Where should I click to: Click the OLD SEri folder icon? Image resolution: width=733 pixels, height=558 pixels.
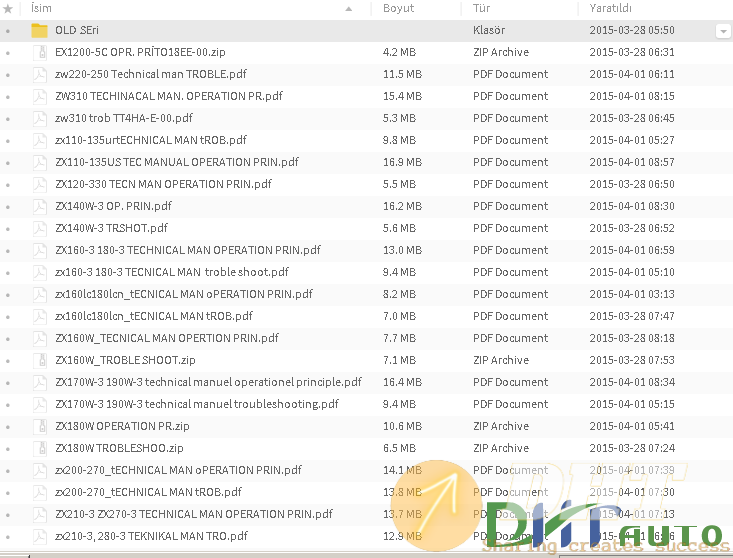(x=39, y=30)
